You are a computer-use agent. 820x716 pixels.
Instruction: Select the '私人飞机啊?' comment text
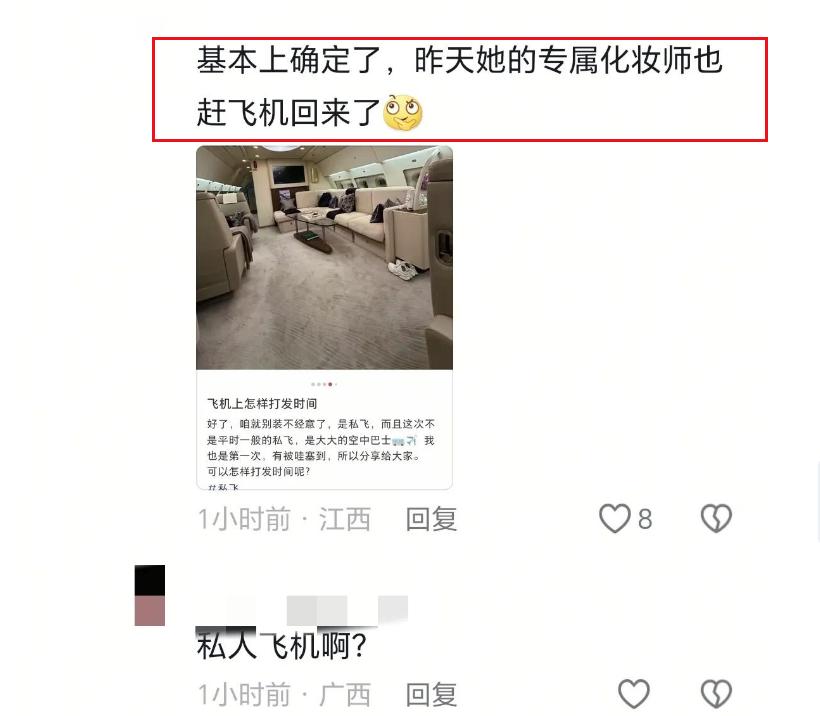(x=281, y=646)
